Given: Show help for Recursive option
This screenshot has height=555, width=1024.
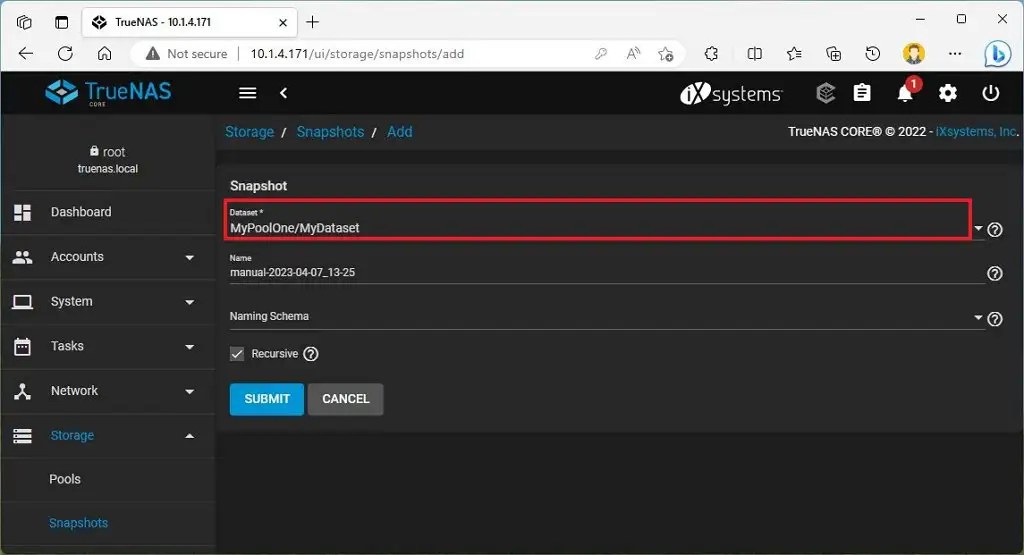Looking at the screenshot, I should (311, 354).
